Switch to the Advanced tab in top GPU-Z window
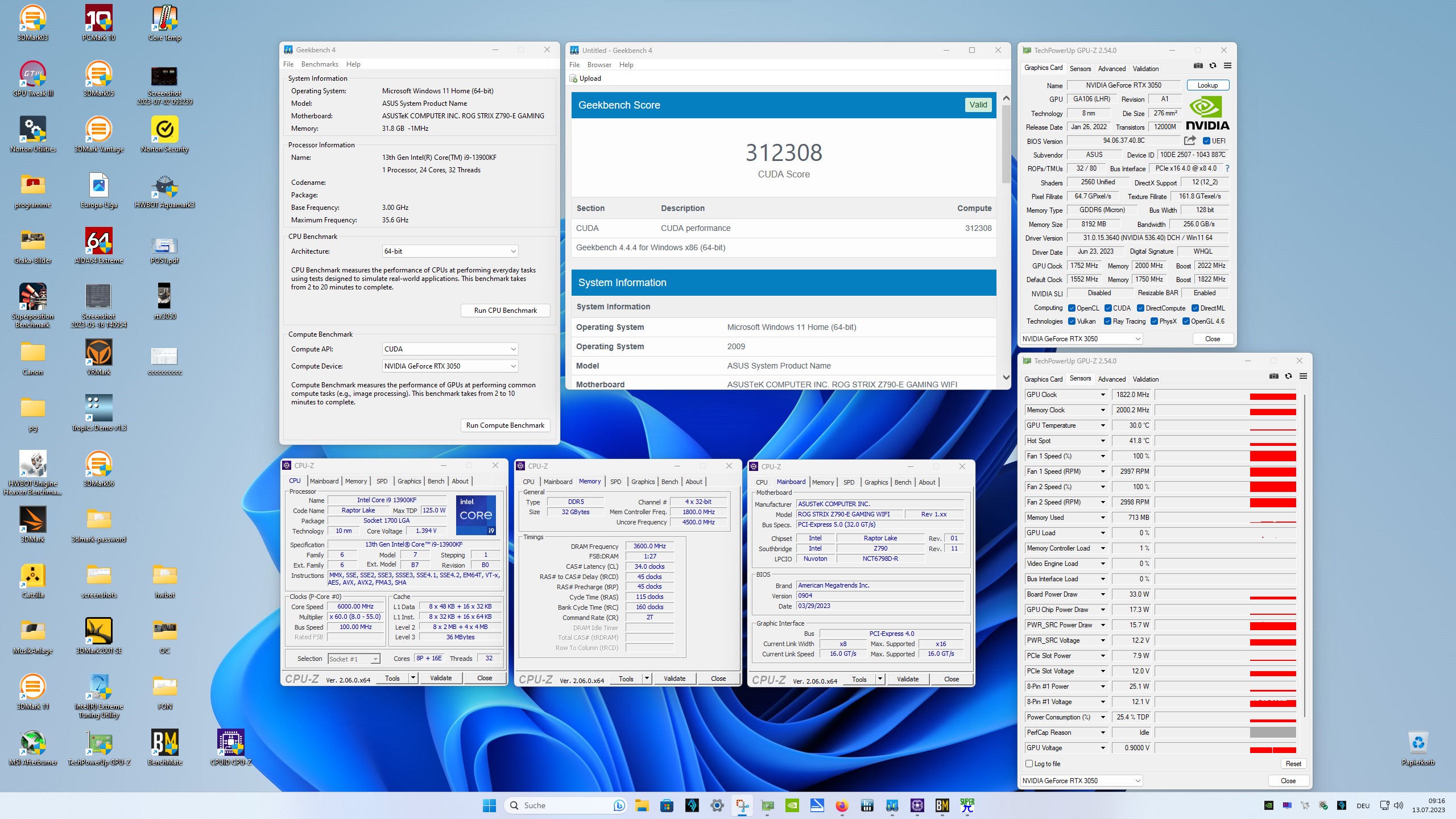The image size is (1456, 819). pos(1111,68)
